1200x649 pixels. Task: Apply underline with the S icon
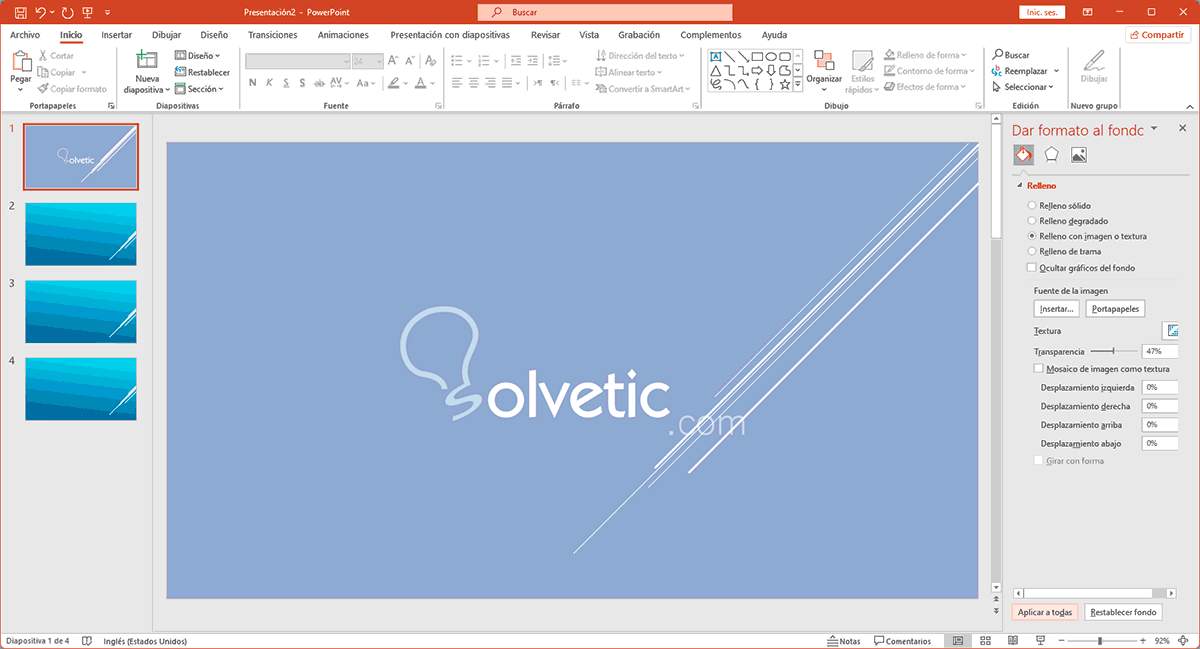click(x=286, y=83)
